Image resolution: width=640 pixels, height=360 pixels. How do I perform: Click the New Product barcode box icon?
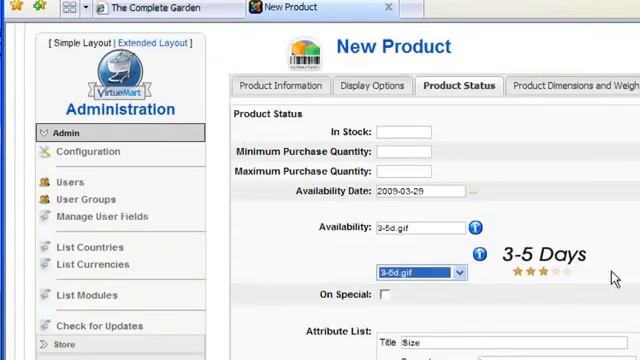point(305,54)
